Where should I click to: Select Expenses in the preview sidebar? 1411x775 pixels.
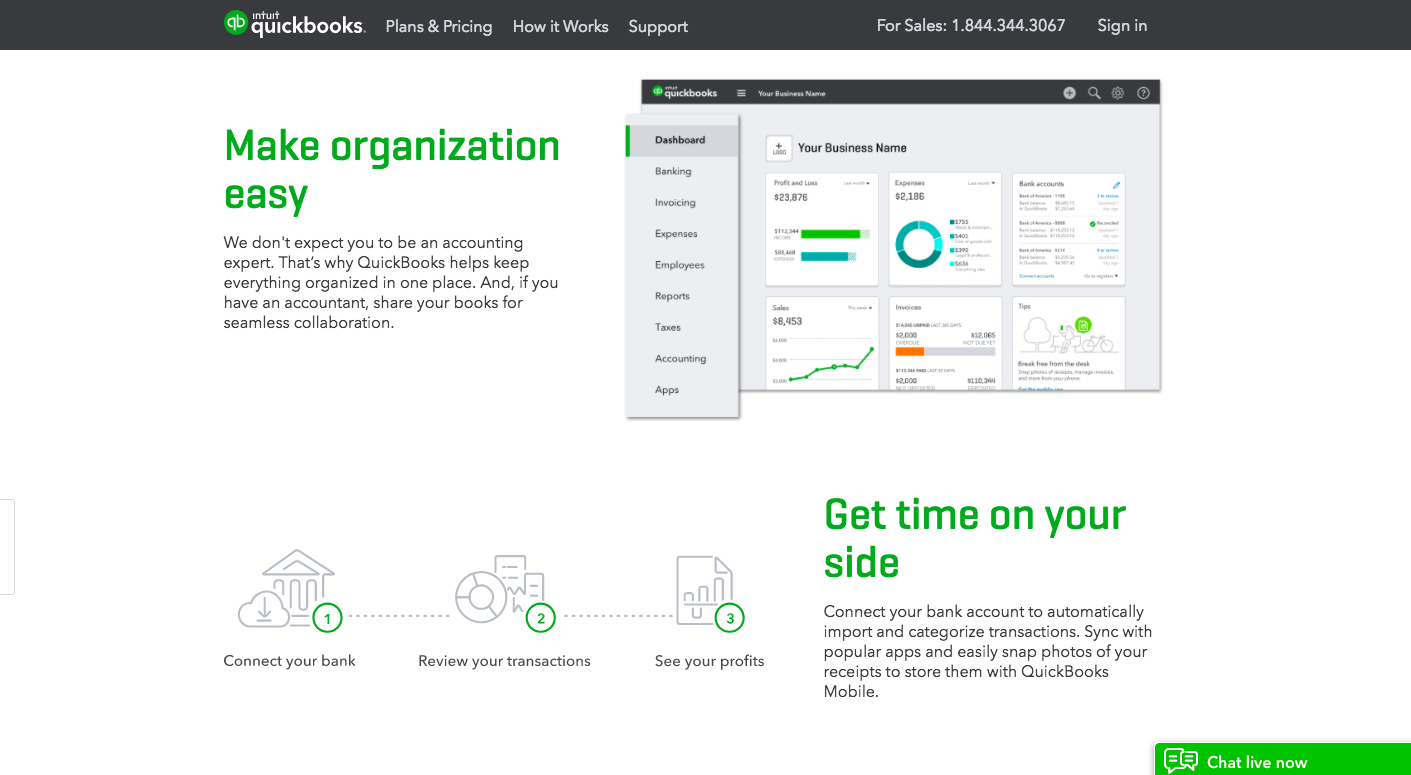tap(676, 233)
